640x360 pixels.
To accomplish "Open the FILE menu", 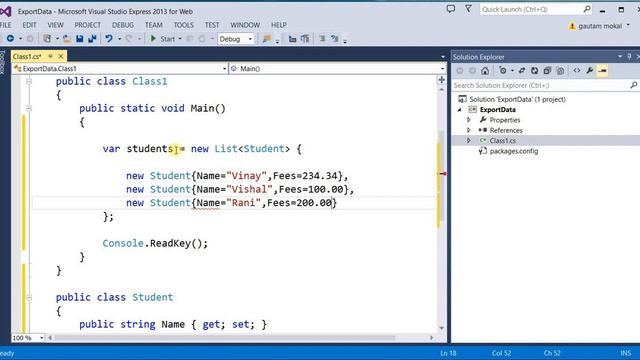I will pyautogui.click(x=6, y=25).
